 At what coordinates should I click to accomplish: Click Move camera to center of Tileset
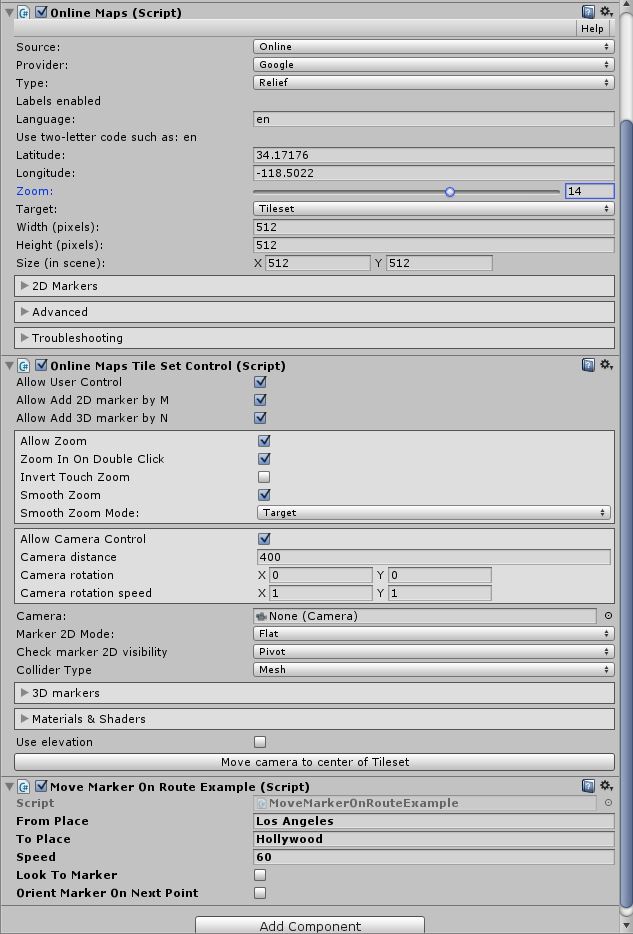click(314, 762)
